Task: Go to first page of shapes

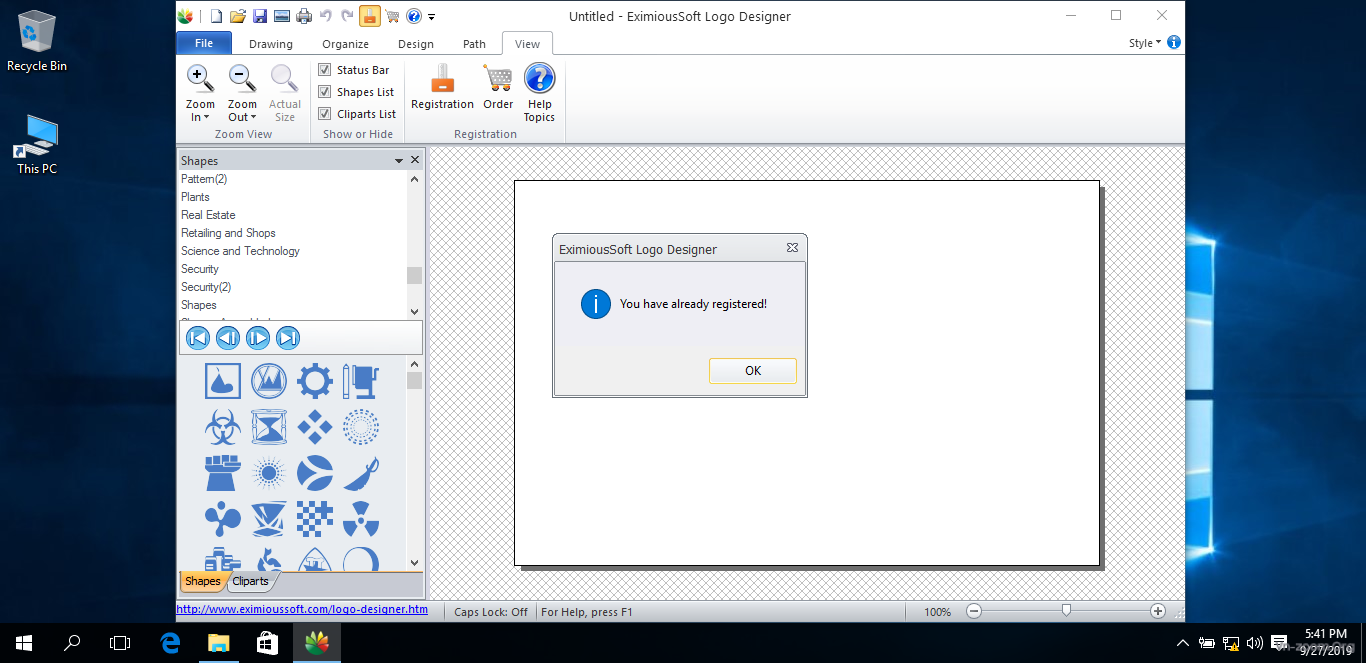Action: tap(198, 338)
